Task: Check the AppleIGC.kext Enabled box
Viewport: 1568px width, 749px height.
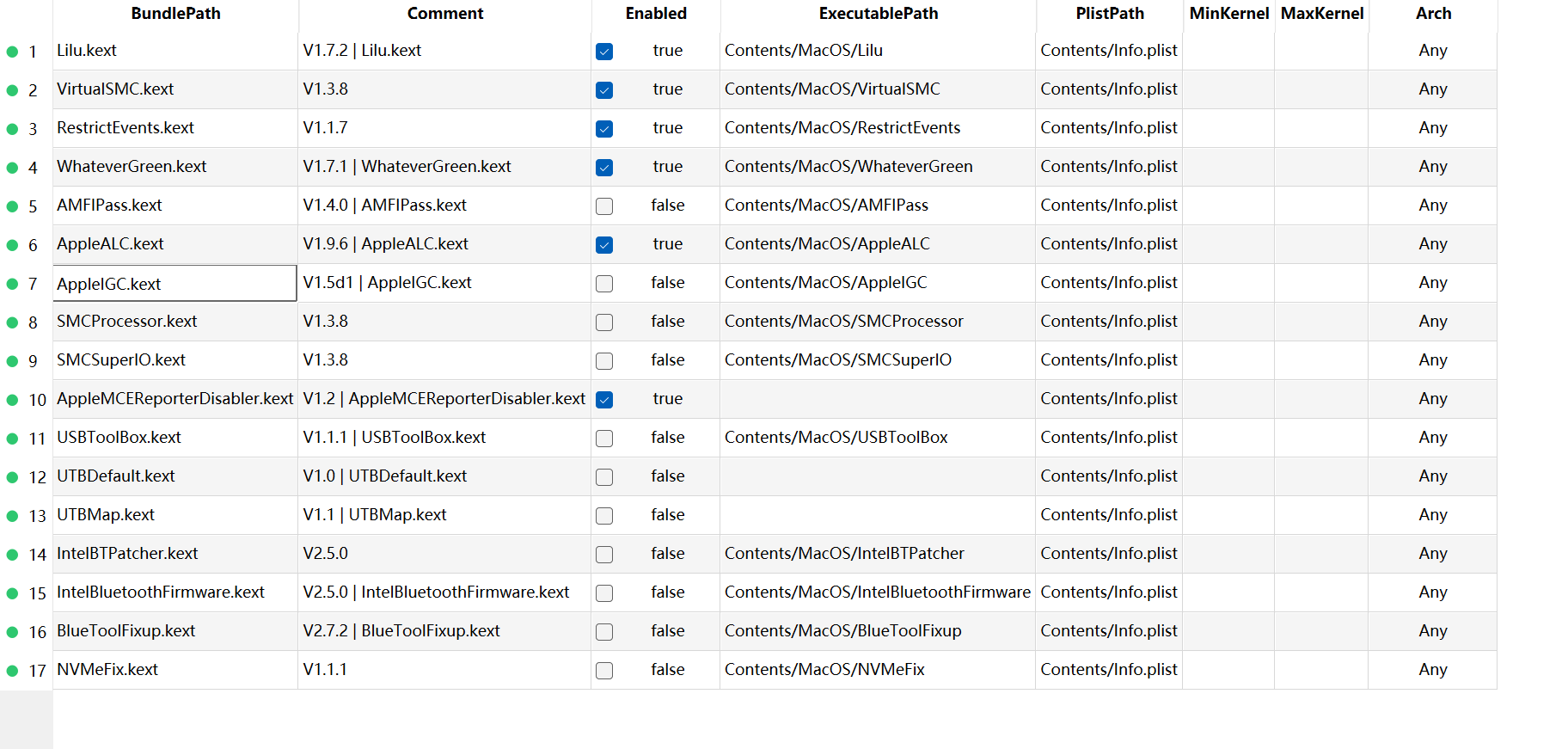Action: (604, 284)
